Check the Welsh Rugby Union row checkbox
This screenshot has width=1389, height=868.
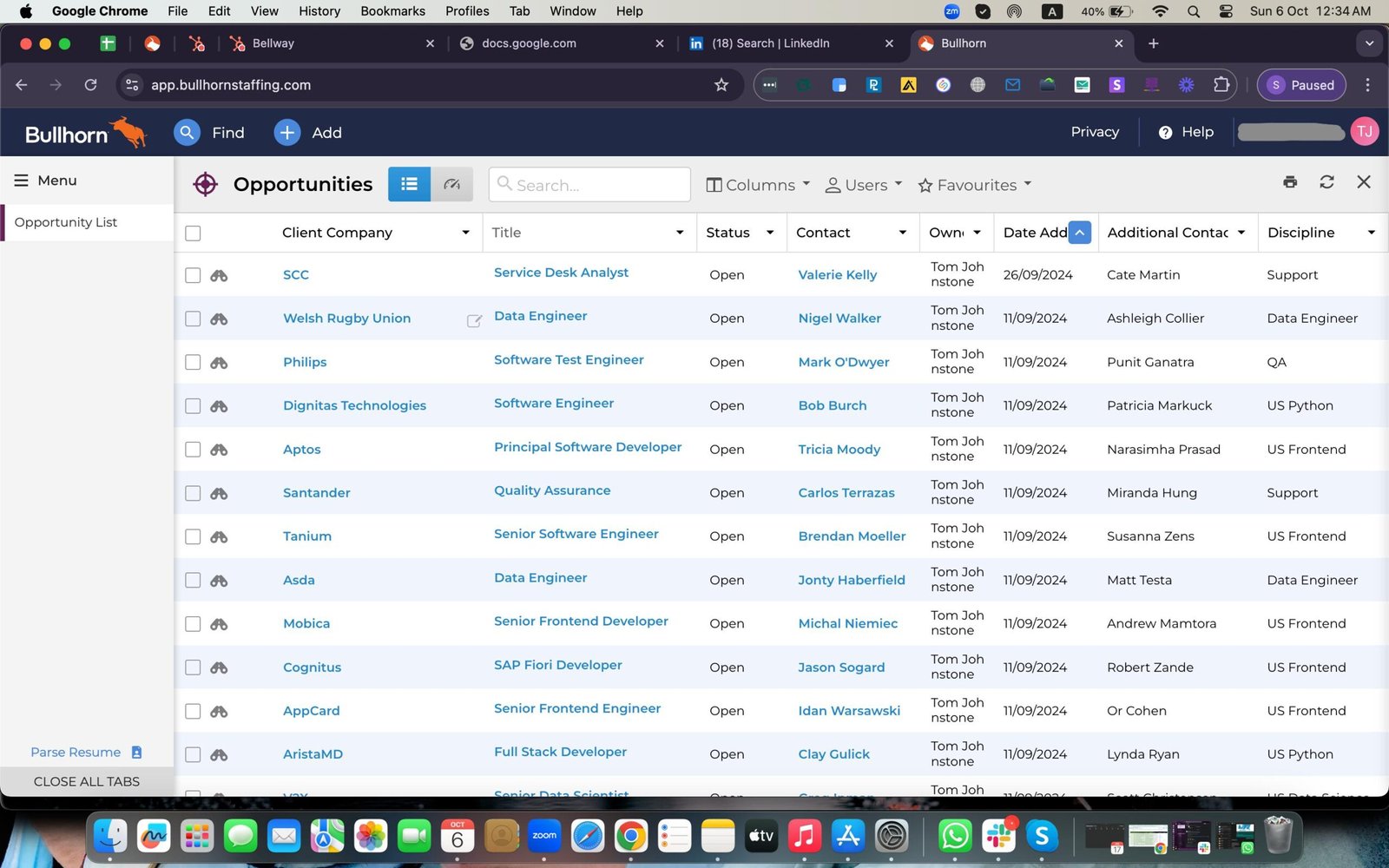click(193, 319)
